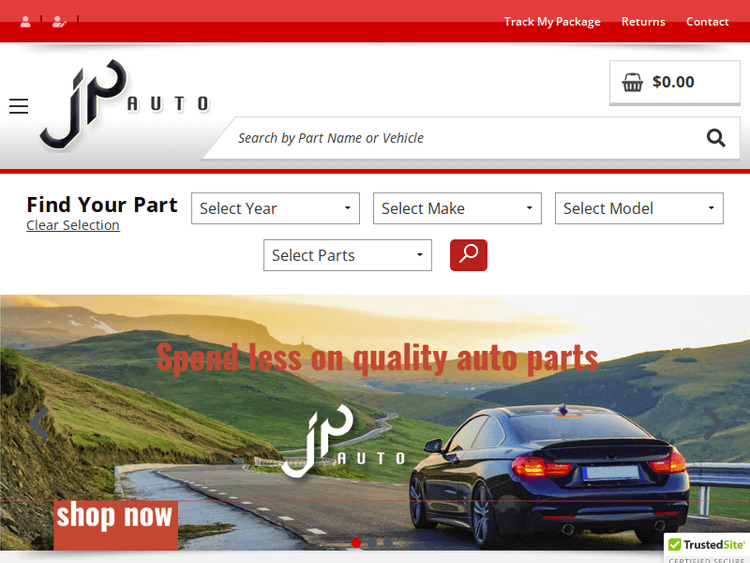
Task: Click the JP Auto header logo
Action: [124, 104]
